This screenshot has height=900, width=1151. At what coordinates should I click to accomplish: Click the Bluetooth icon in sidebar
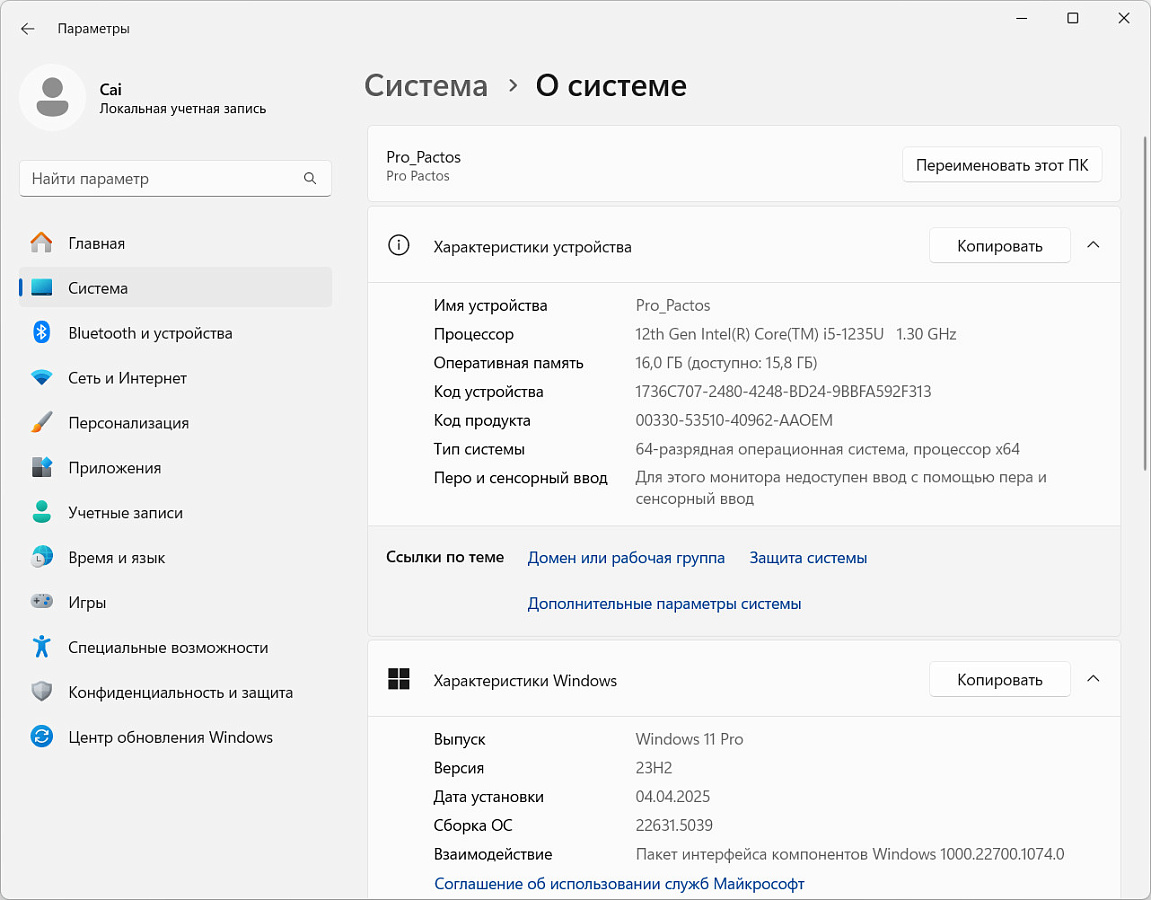42,333
